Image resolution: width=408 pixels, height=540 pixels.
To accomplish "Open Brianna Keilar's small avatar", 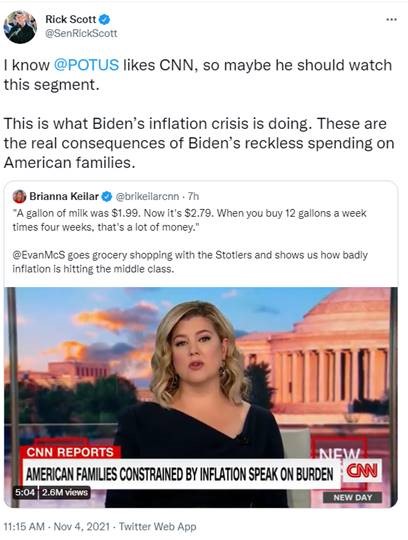I will tap(19, 196).
